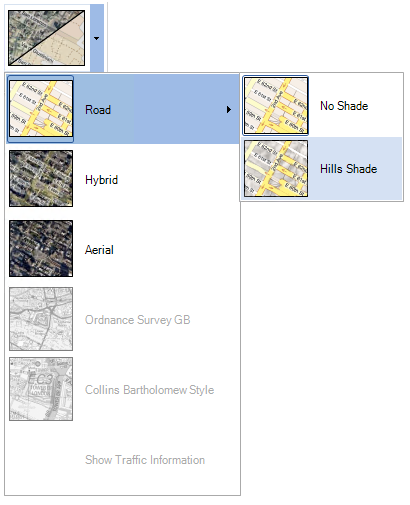Select Collins Bartholomew Style label
Image resolution: width=410 pixels, height=505 pixels.
pos(149,390)
